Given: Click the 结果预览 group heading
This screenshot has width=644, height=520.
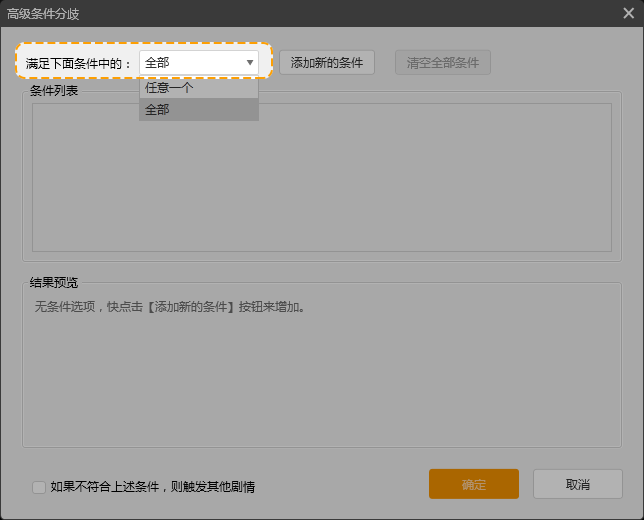Looking at the screenshot, I should [54, 282].
